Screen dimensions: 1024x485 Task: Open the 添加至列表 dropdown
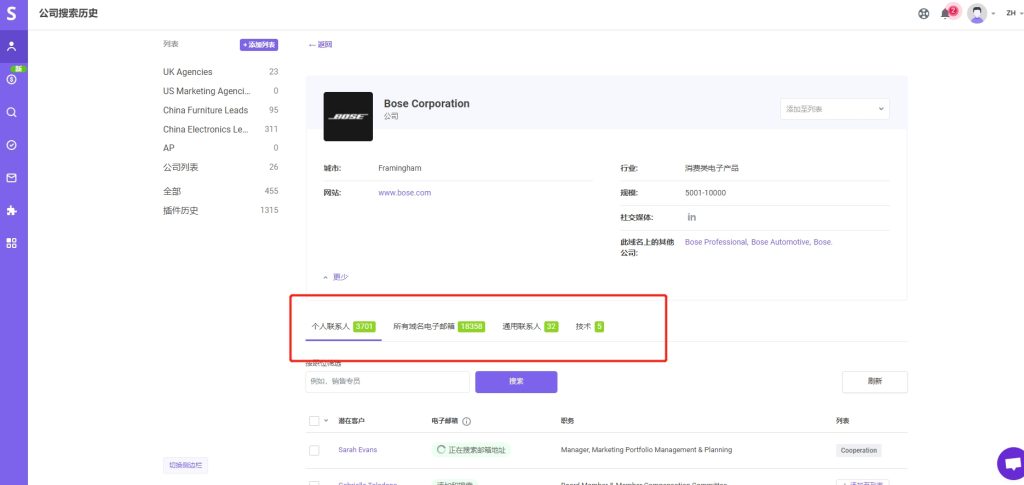pos(835,109)
